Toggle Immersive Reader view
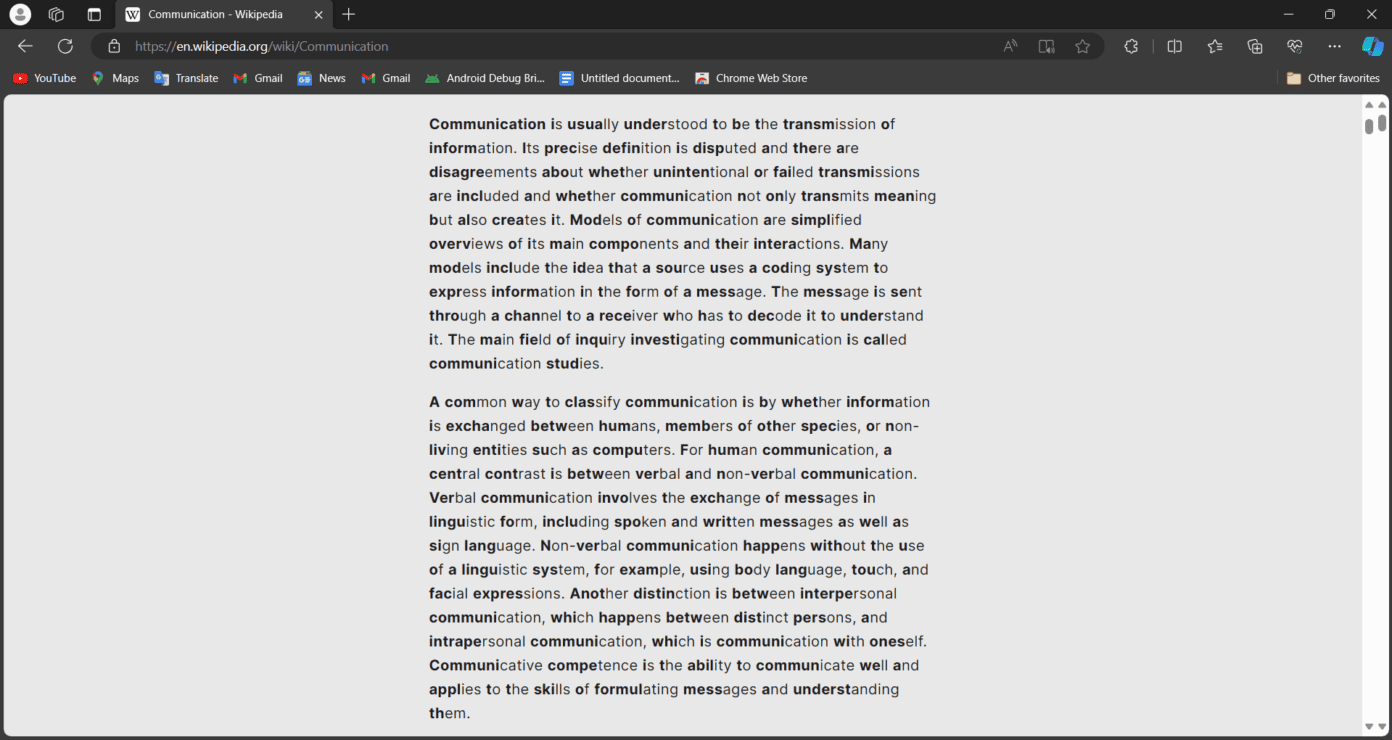The width and height of the screenshot is (1392, 740). (x=1046, y=45)
